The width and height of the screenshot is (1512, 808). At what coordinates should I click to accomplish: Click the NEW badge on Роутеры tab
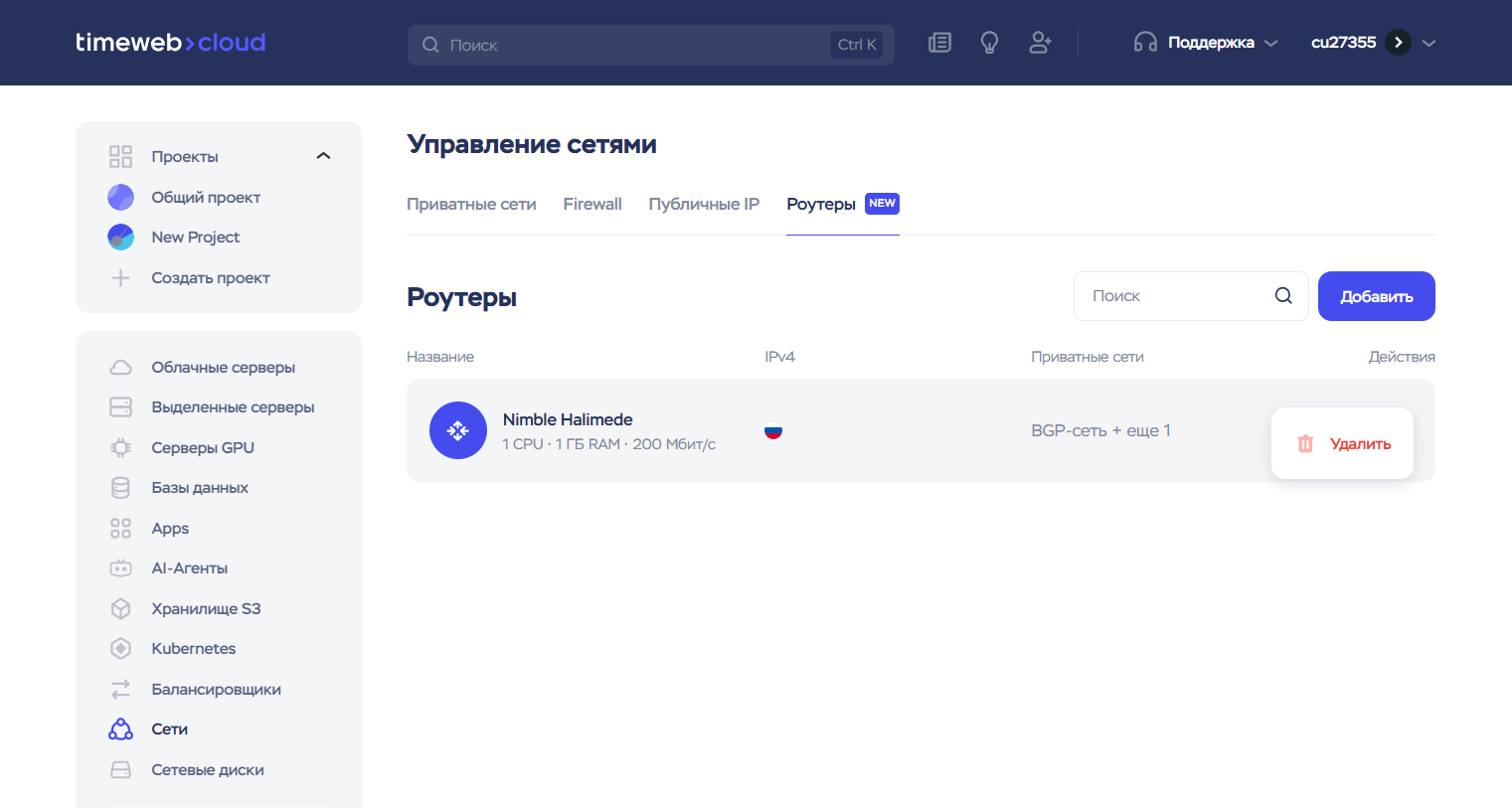(x=882, y=203)
